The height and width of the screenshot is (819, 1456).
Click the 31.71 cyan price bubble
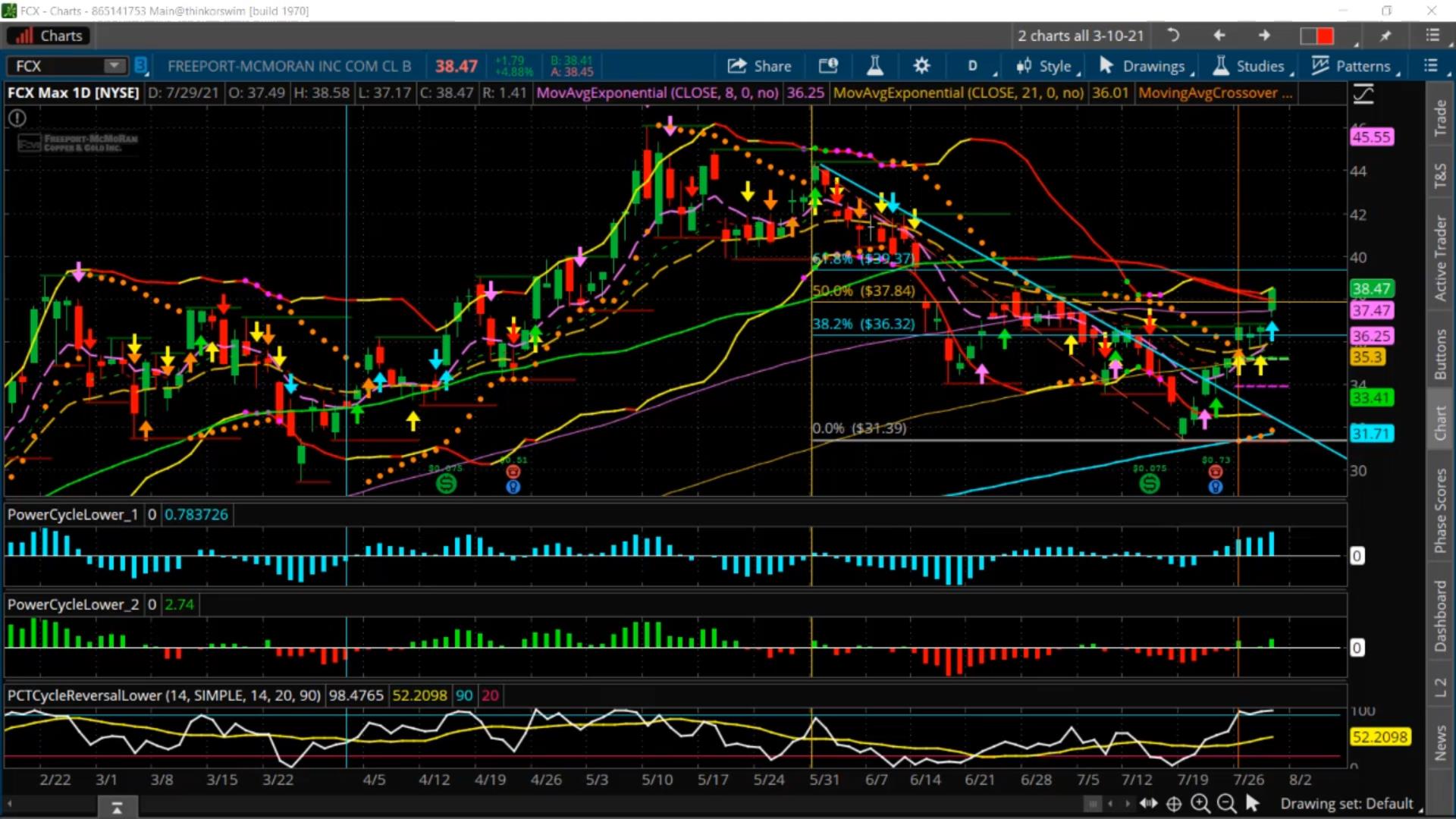(1371, 434)
